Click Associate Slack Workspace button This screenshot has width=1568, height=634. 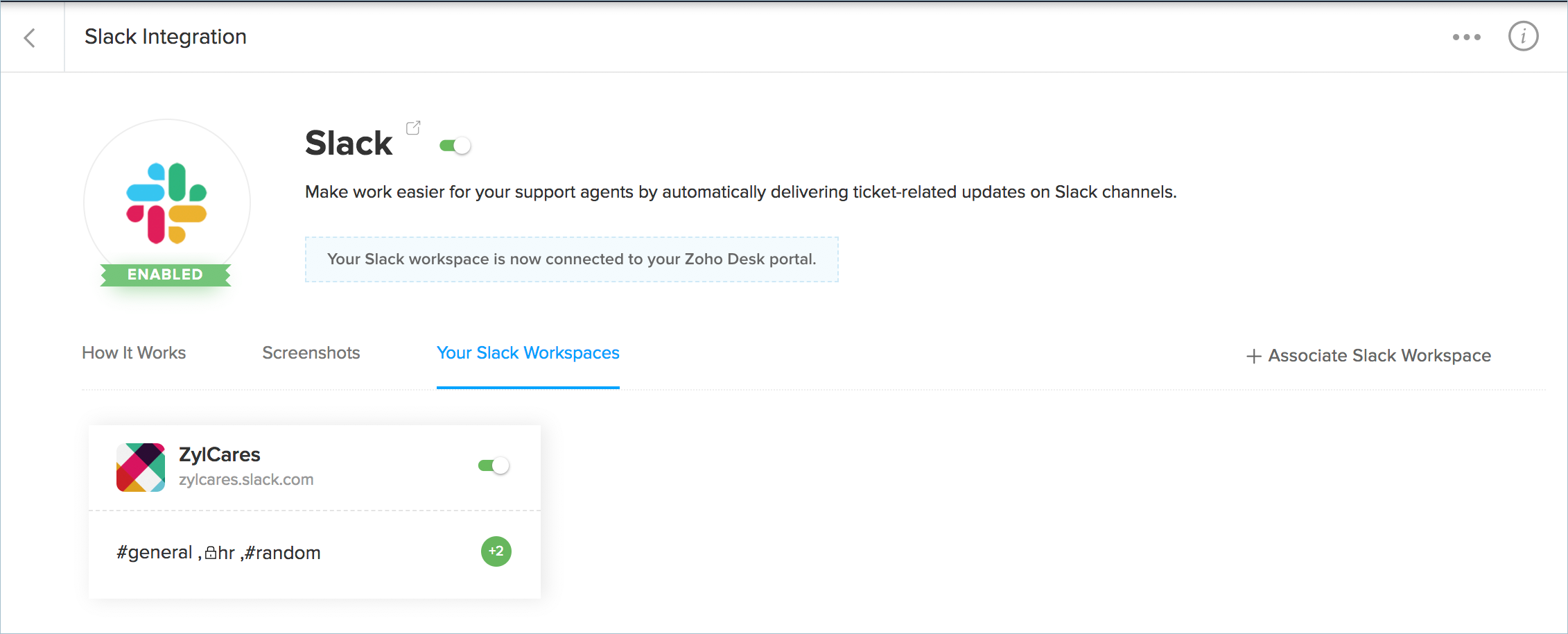1379,356
